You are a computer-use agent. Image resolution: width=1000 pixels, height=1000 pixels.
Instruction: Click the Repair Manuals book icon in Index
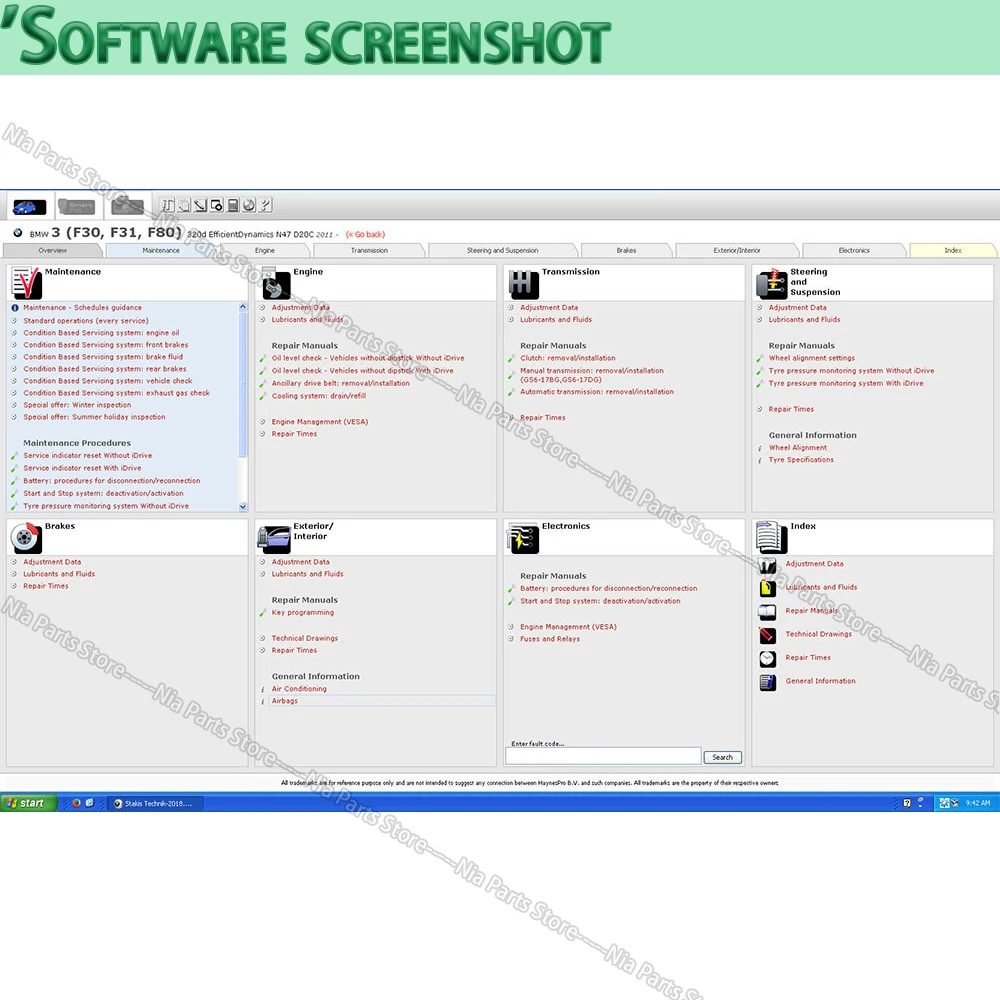[x=767, y=612]
